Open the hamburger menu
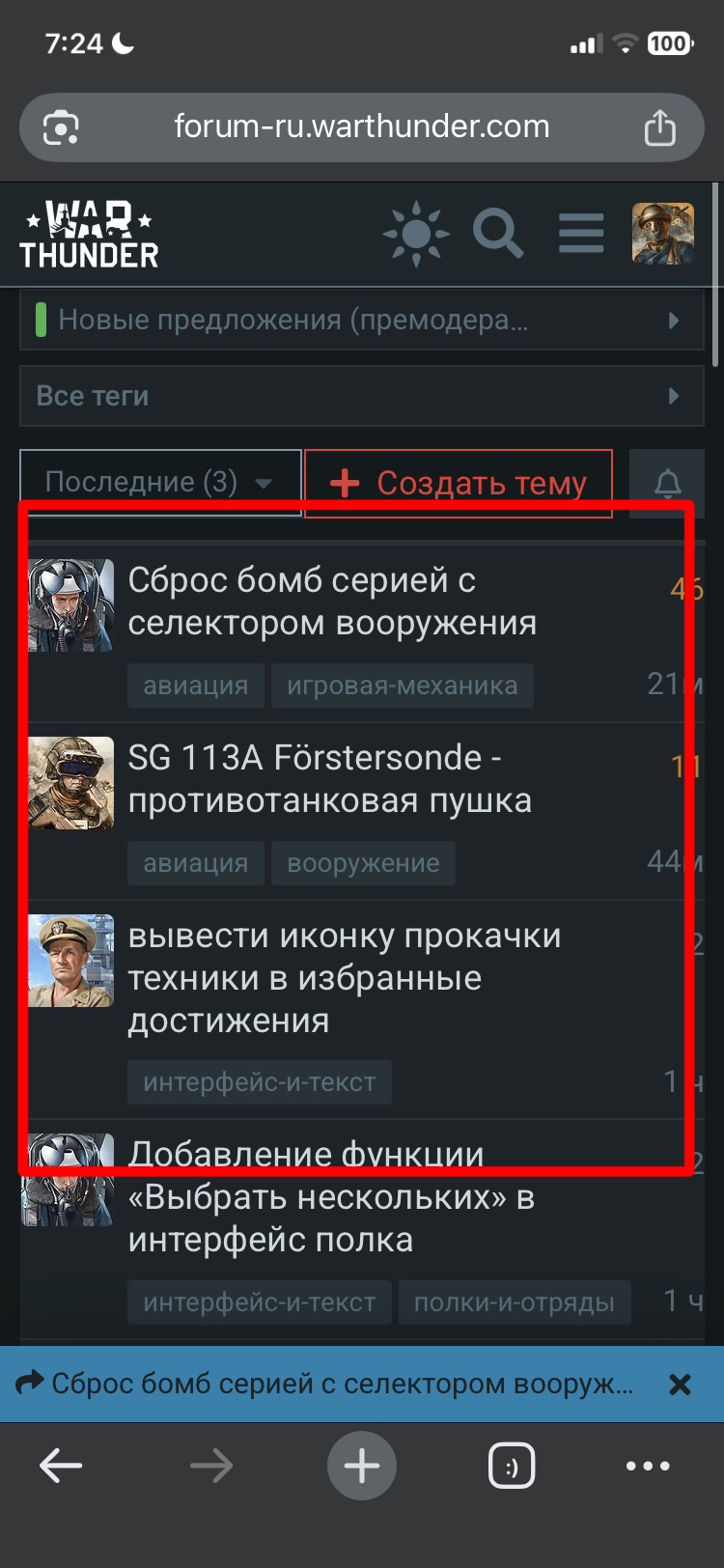724x1568 pixels. click(x=581, y=234)
